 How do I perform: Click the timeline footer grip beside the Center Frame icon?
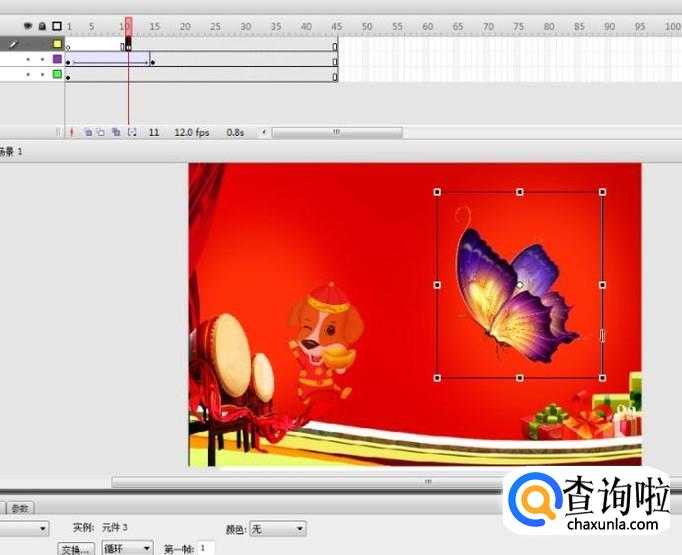pyautogui.click(x=58, y=132)
